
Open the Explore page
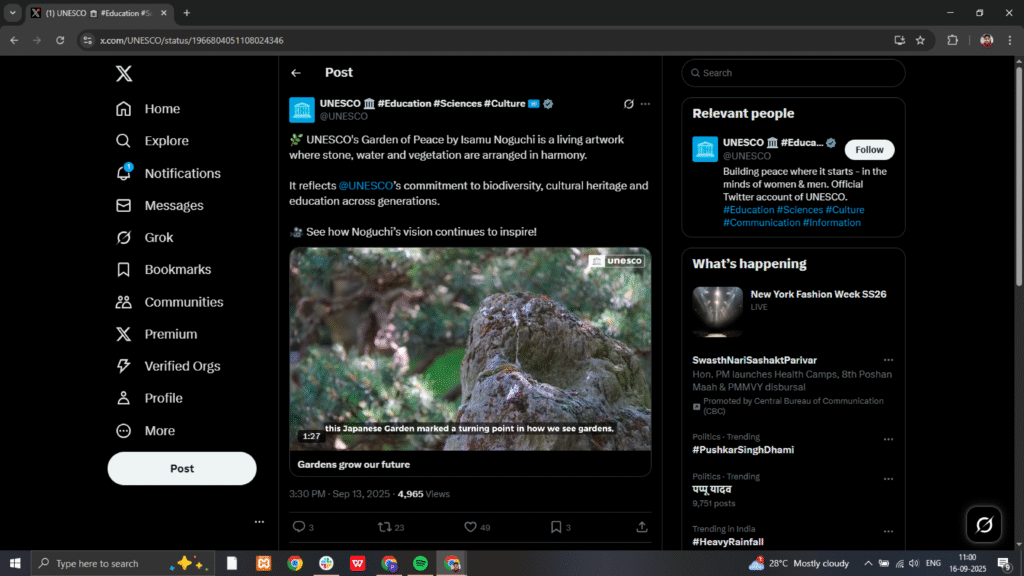point(164,140)
